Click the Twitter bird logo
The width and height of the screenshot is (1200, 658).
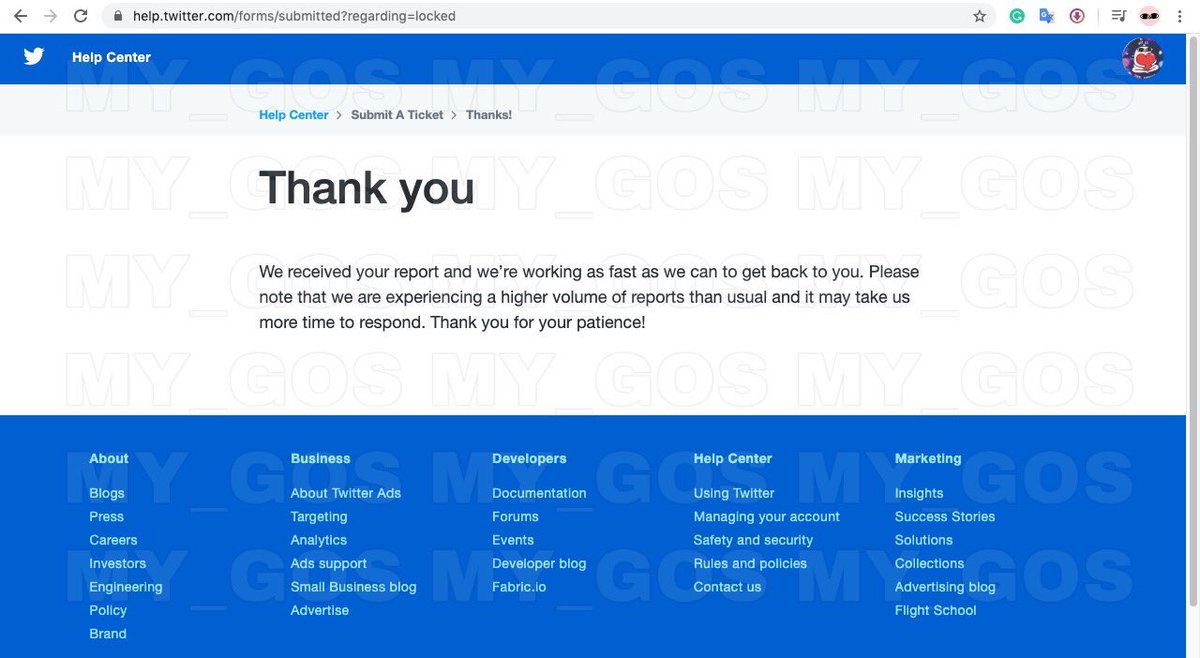tap(34, 57)
